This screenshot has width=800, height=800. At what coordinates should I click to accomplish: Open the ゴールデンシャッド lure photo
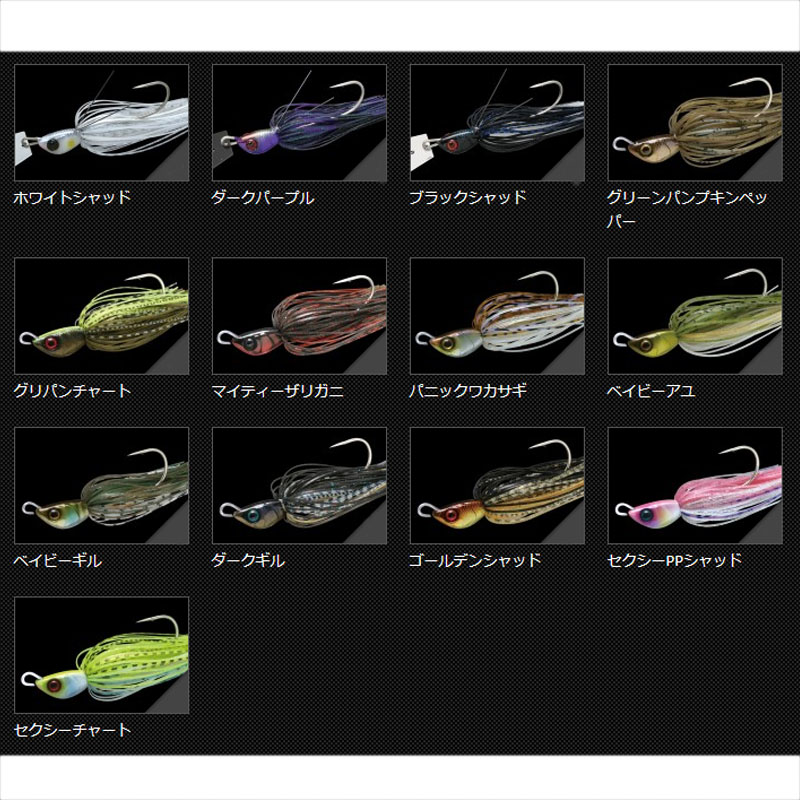pyautogui.click(x=497, y=486)
